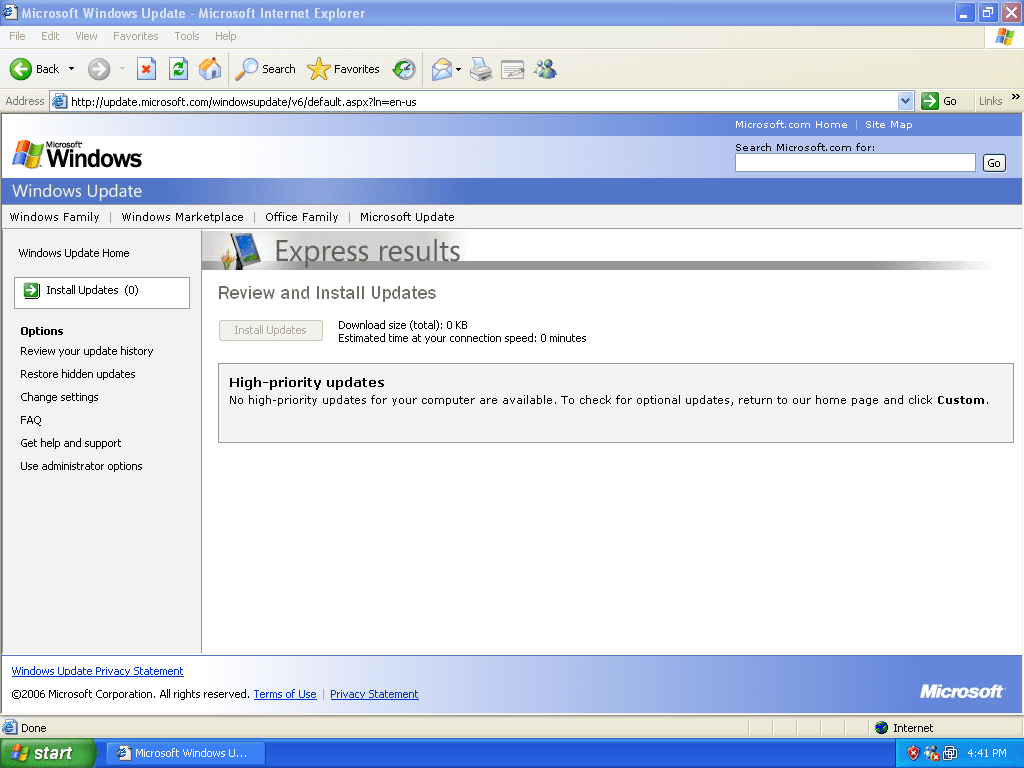Print the page with the printer icon

481,69
